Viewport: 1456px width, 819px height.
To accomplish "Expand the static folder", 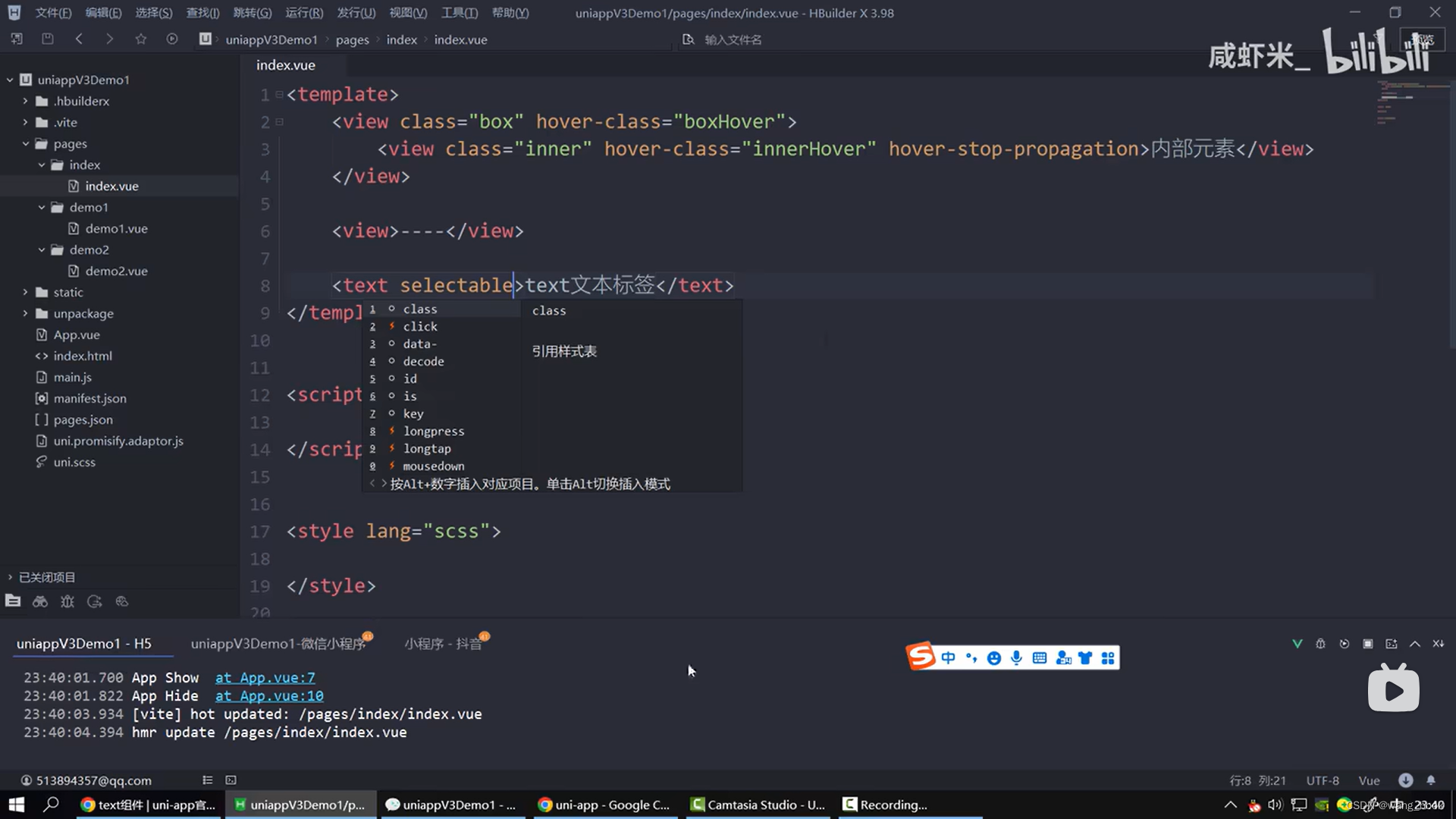I will pyautogui.click(x=25, y=292).
